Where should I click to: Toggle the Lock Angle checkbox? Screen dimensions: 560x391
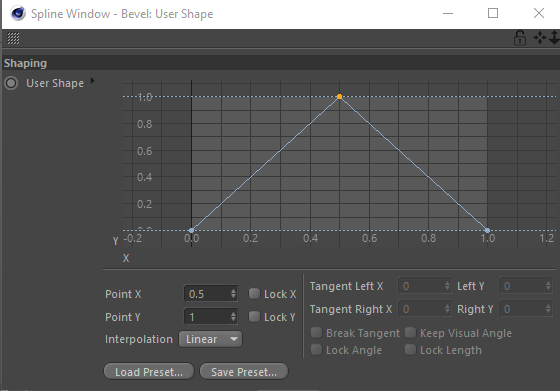point(316,350)
